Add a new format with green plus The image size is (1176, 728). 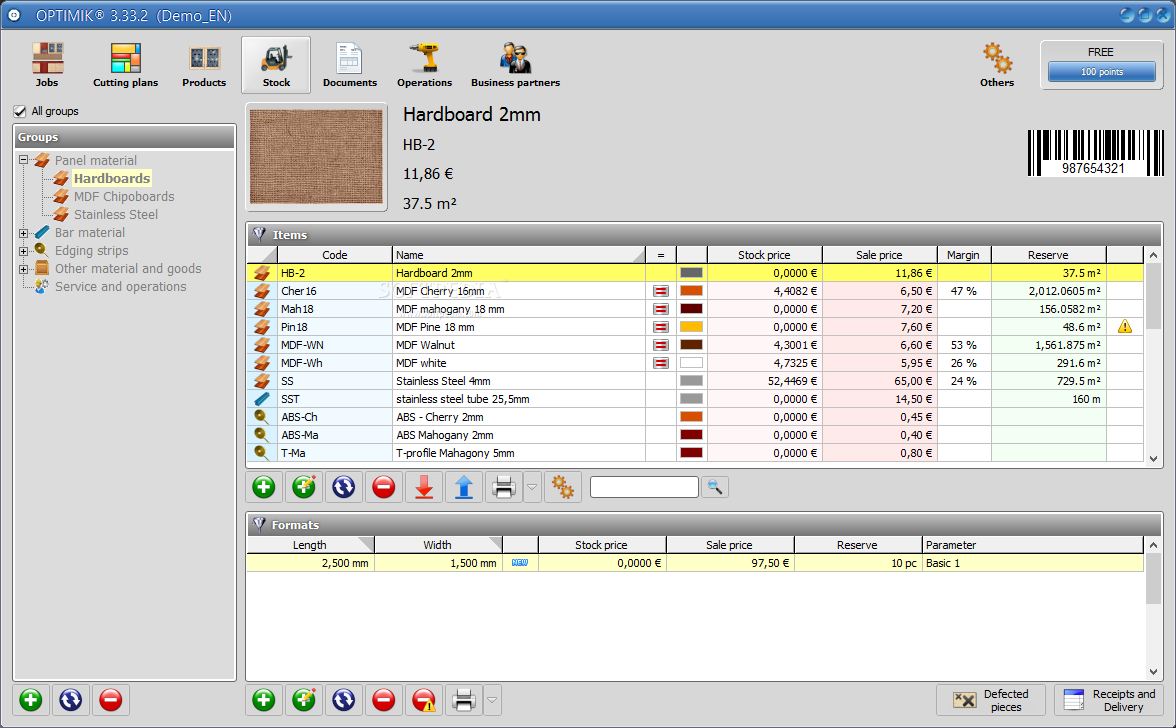263,700
